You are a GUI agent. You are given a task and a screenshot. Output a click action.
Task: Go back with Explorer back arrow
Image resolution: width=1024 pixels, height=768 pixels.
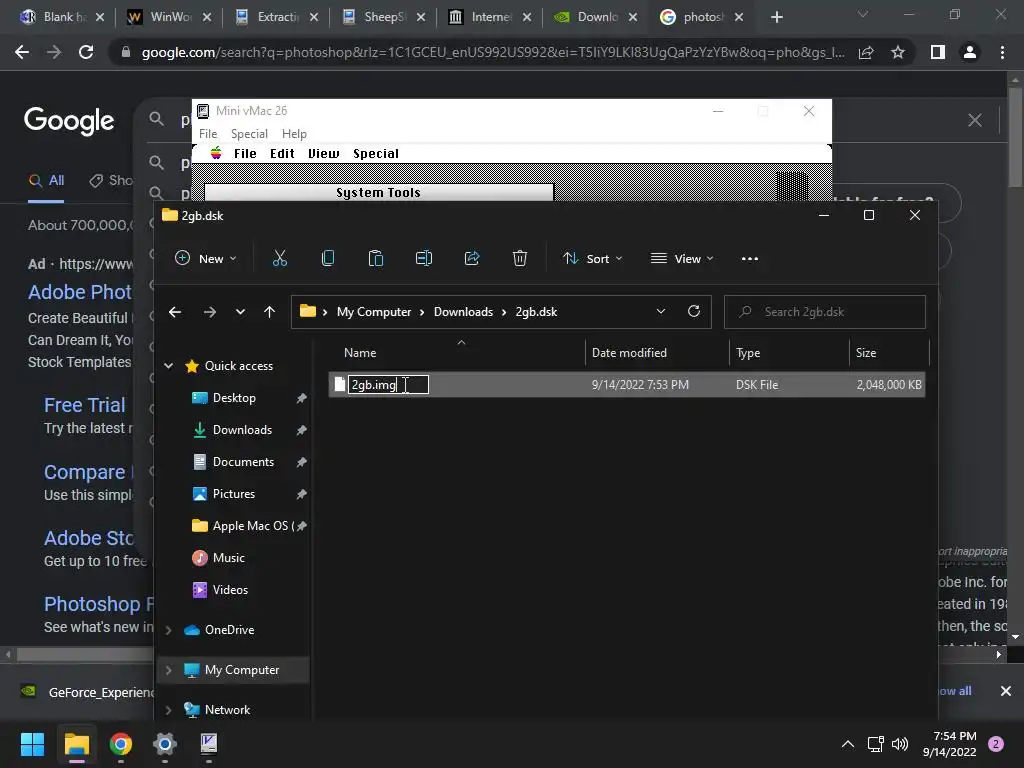[175, 312]
